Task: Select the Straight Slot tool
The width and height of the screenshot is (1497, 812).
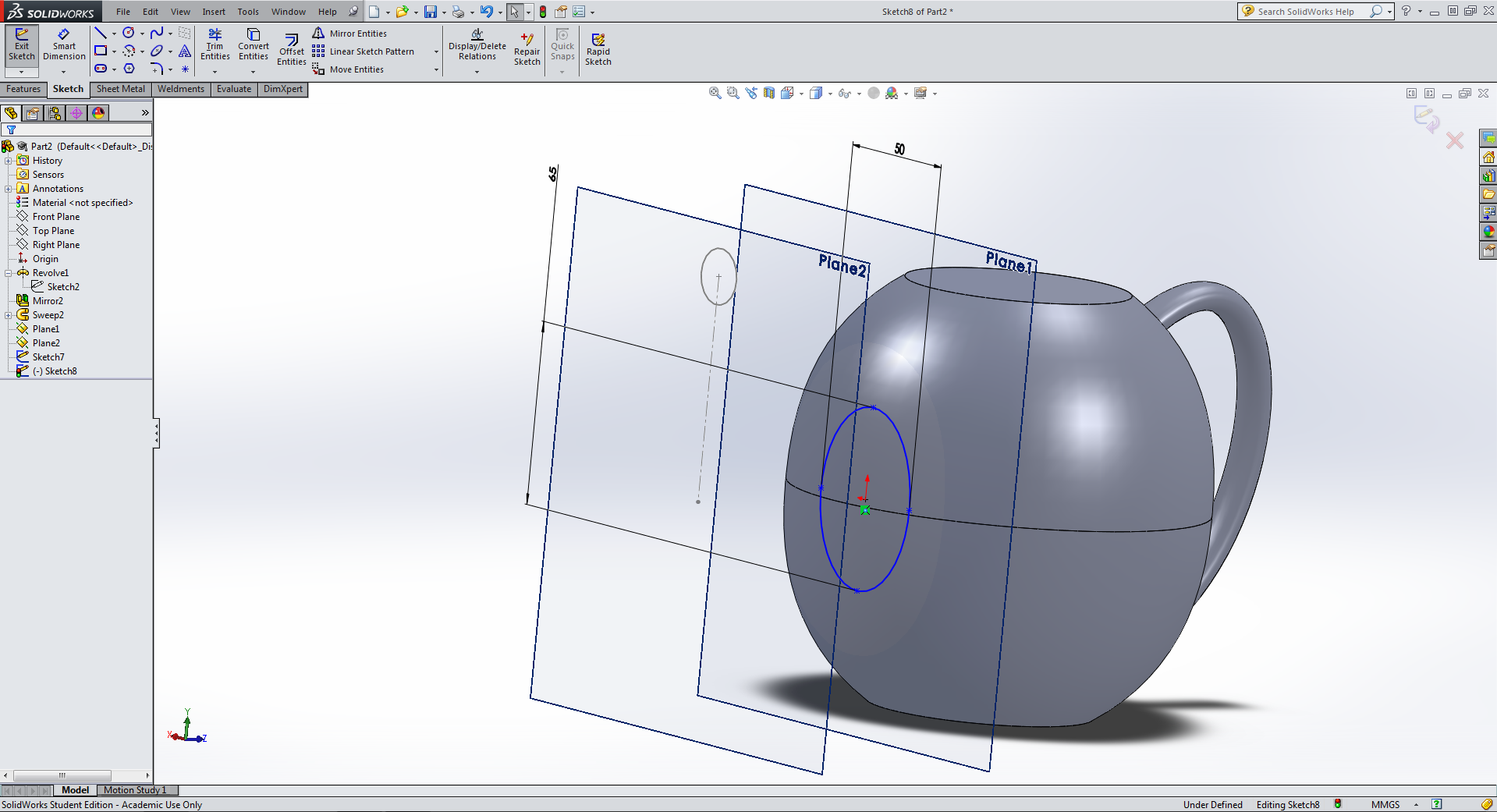Action: 101,69
